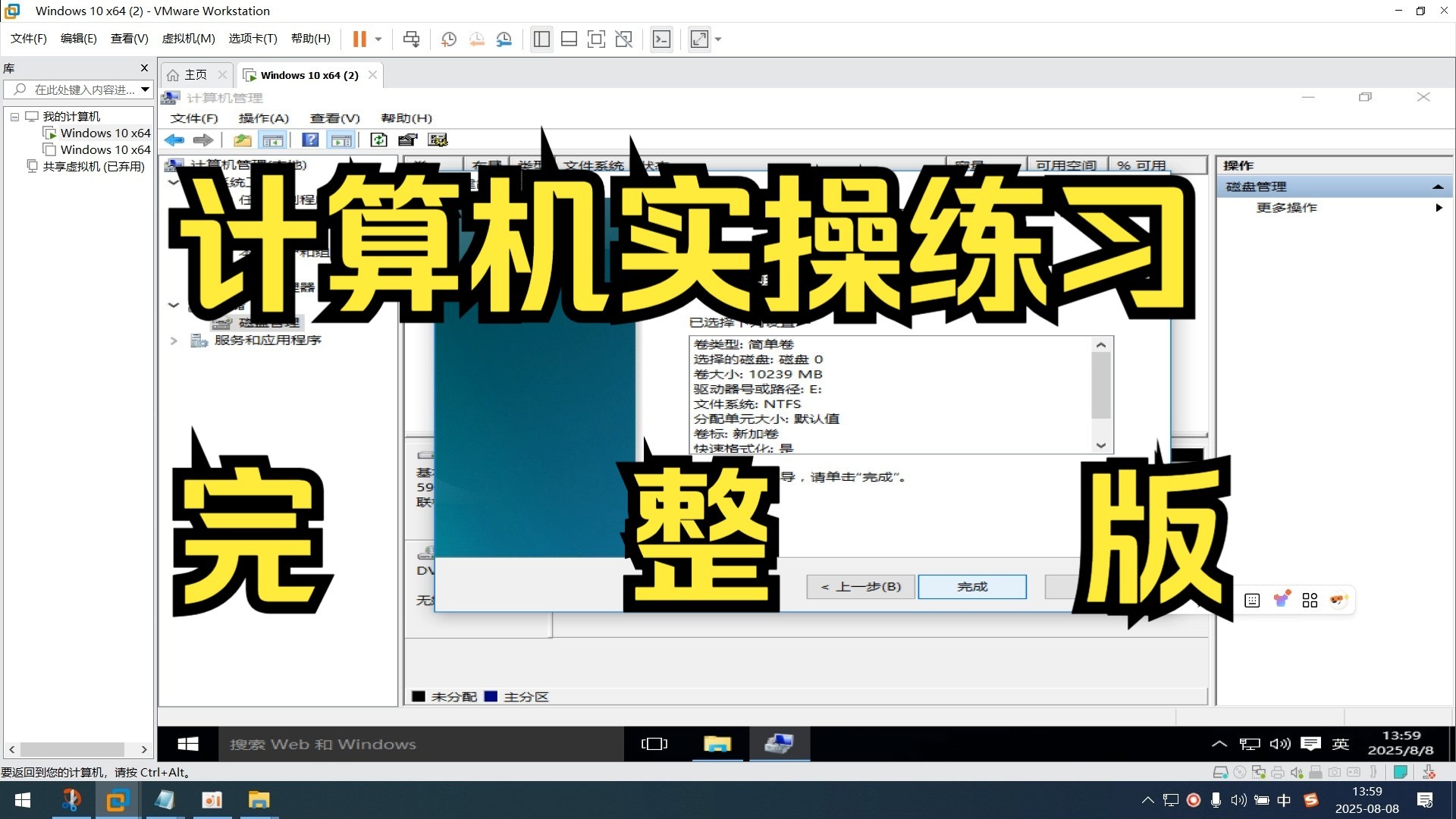This screenshot has width=1456, height=819.
Task: Click the 完成 button in wizard
Action: (x=971, y=586)
